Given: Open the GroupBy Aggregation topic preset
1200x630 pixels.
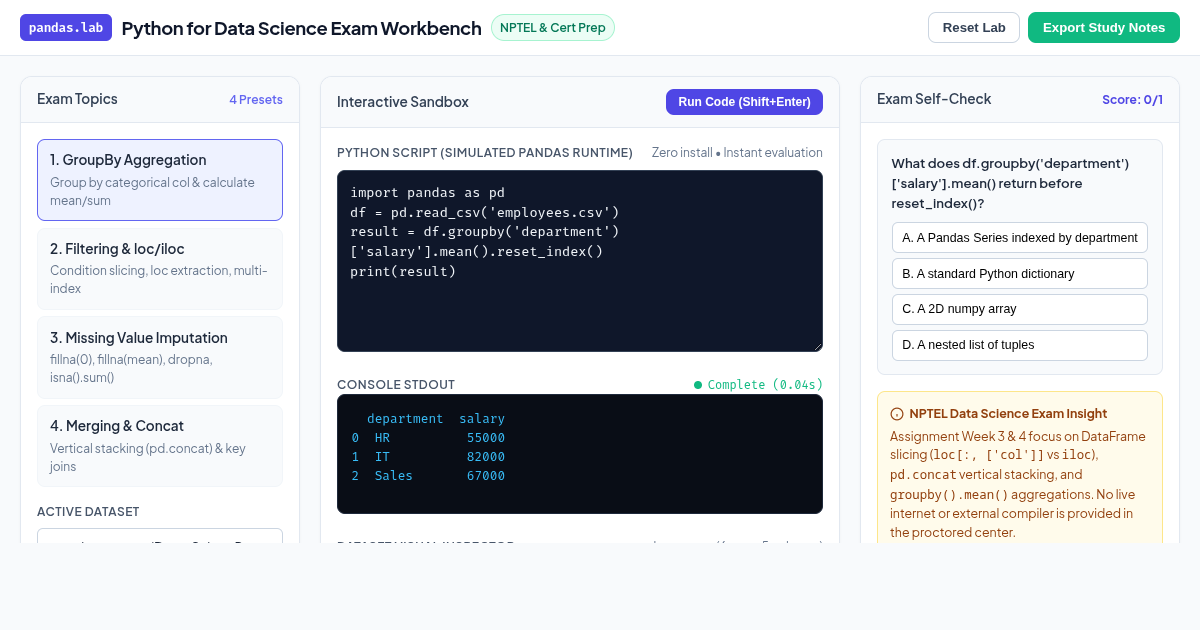Looking at the screenshot, I should pos(160,180).
